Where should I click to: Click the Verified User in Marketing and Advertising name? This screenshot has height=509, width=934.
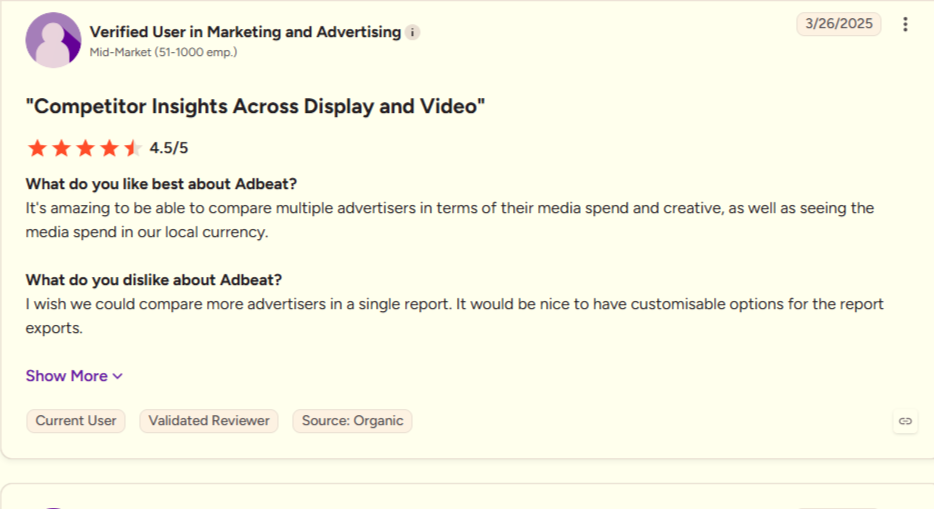point(245,32)
